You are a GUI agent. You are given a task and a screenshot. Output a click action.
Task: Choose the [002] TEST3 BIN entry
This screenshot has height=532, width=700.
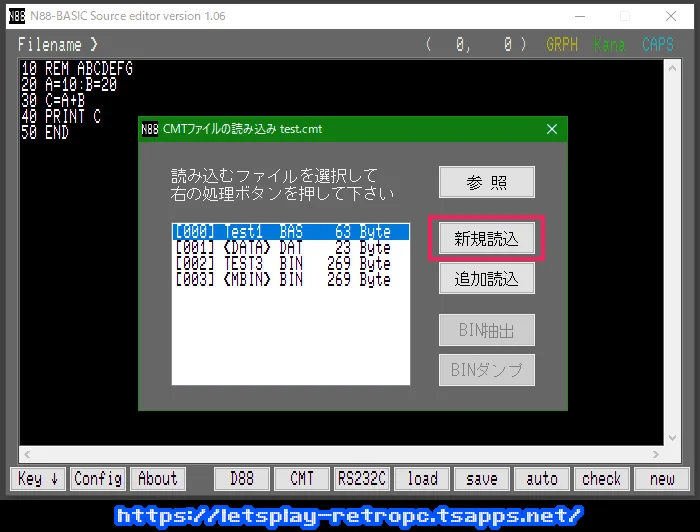pos(290,264)
